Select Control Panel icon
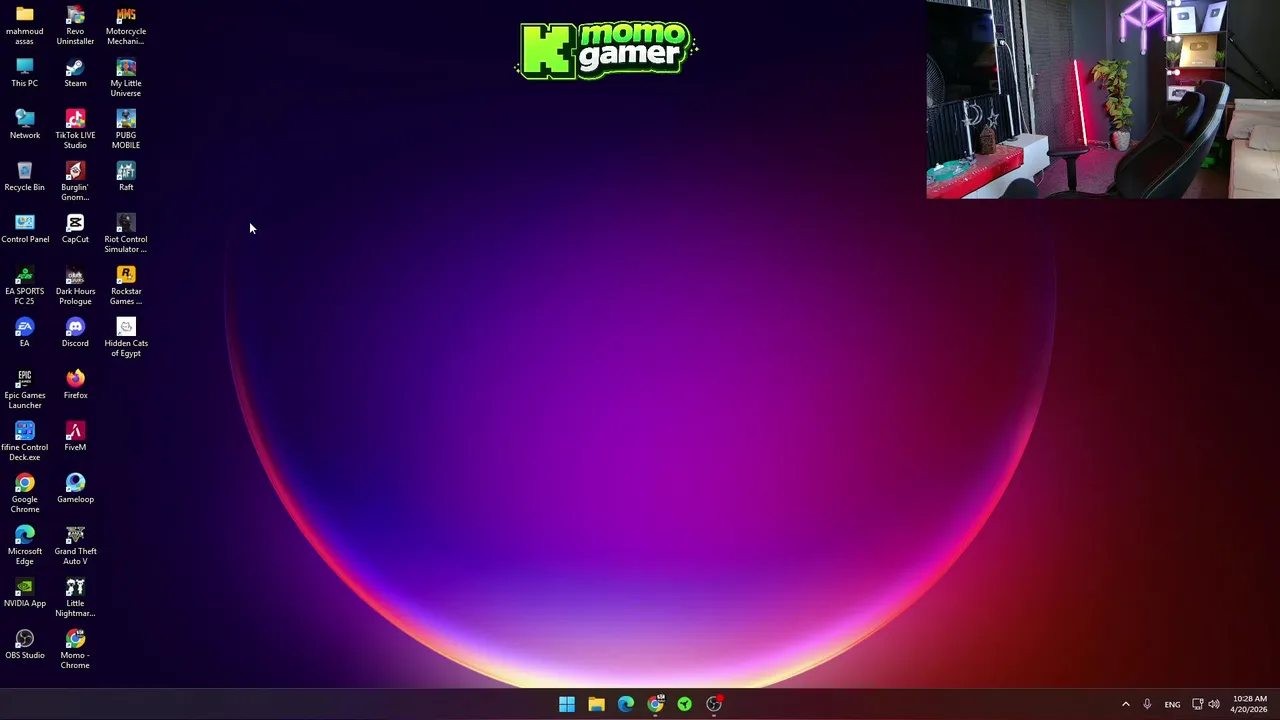 (24, 229)
